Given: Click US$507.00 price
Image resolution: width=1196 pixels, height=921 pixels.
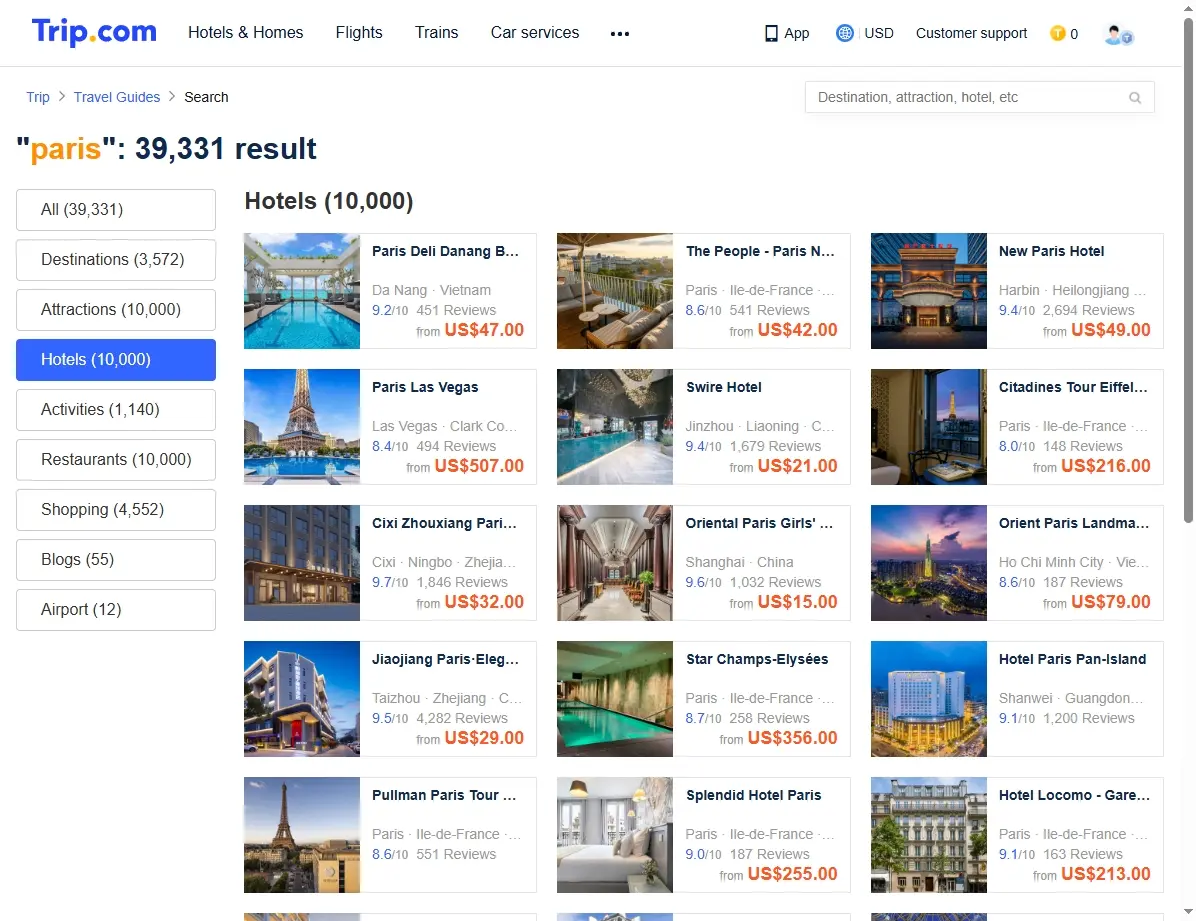Looking at the screenshot, I should tap(479, 465).
